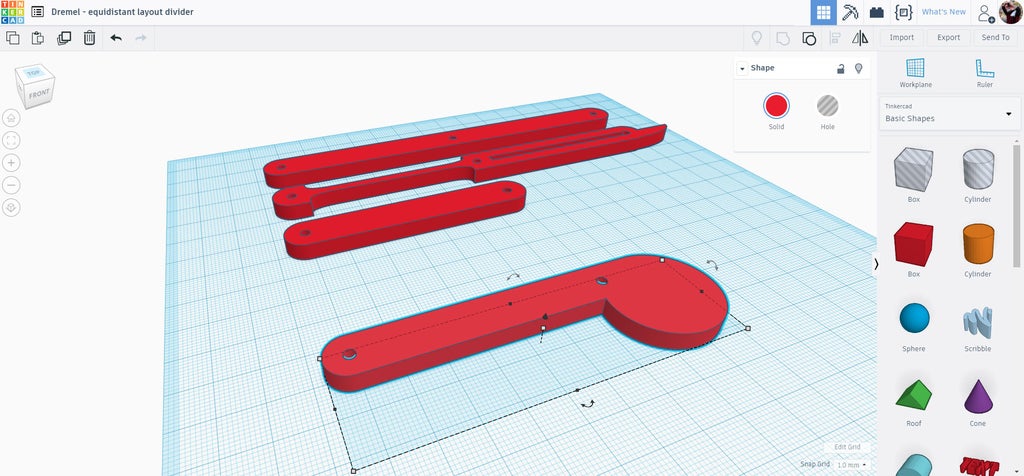Image resolution: width=1024 pixels, height=476 pixels.
Task: Click the Align tool icon
Action: tap(835, 38)
